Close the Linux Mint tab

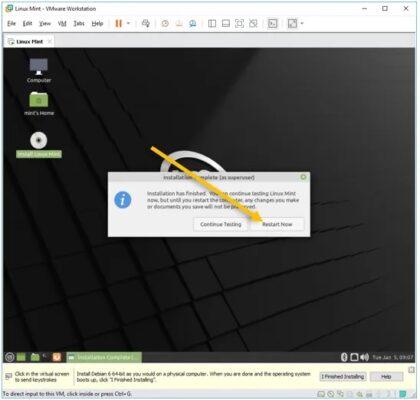click(49, 41)
